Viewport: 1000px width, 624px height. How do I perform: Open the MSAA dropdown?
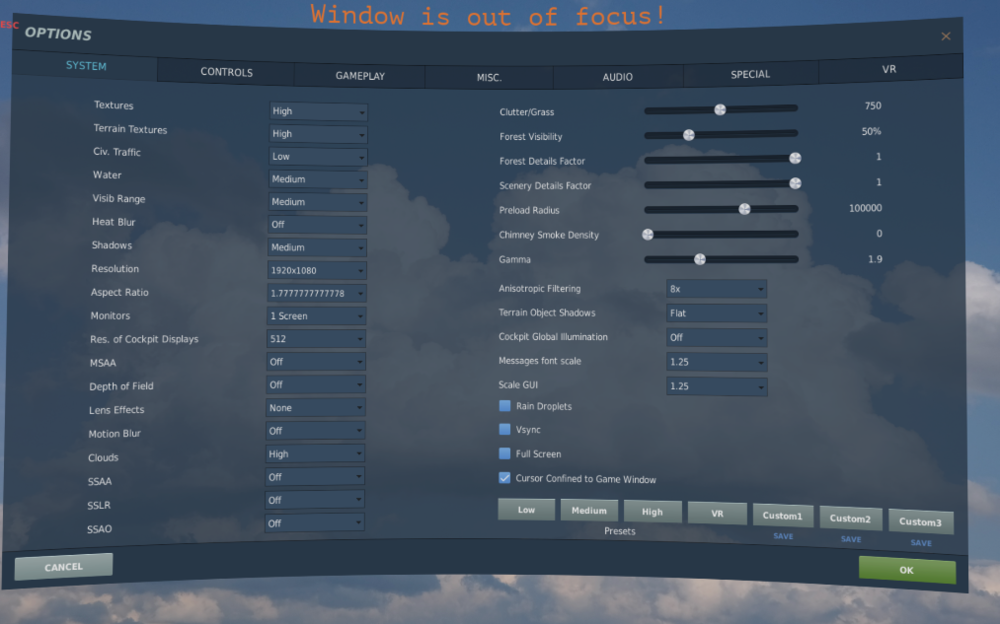[x=315, y=361]
